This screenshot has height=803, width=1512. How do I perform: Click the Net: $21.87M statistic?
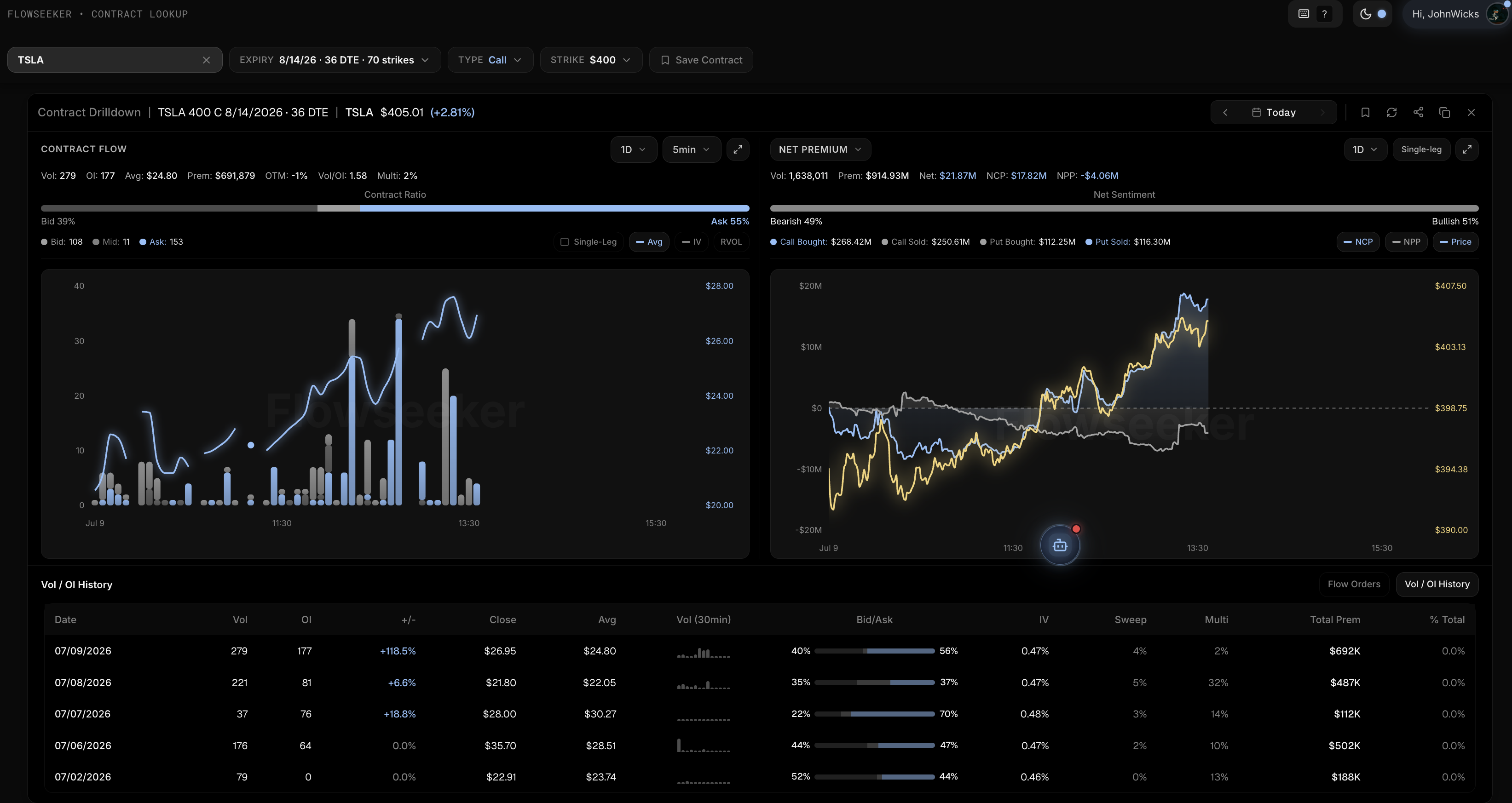pyautogui.click(x=948, y=175)
